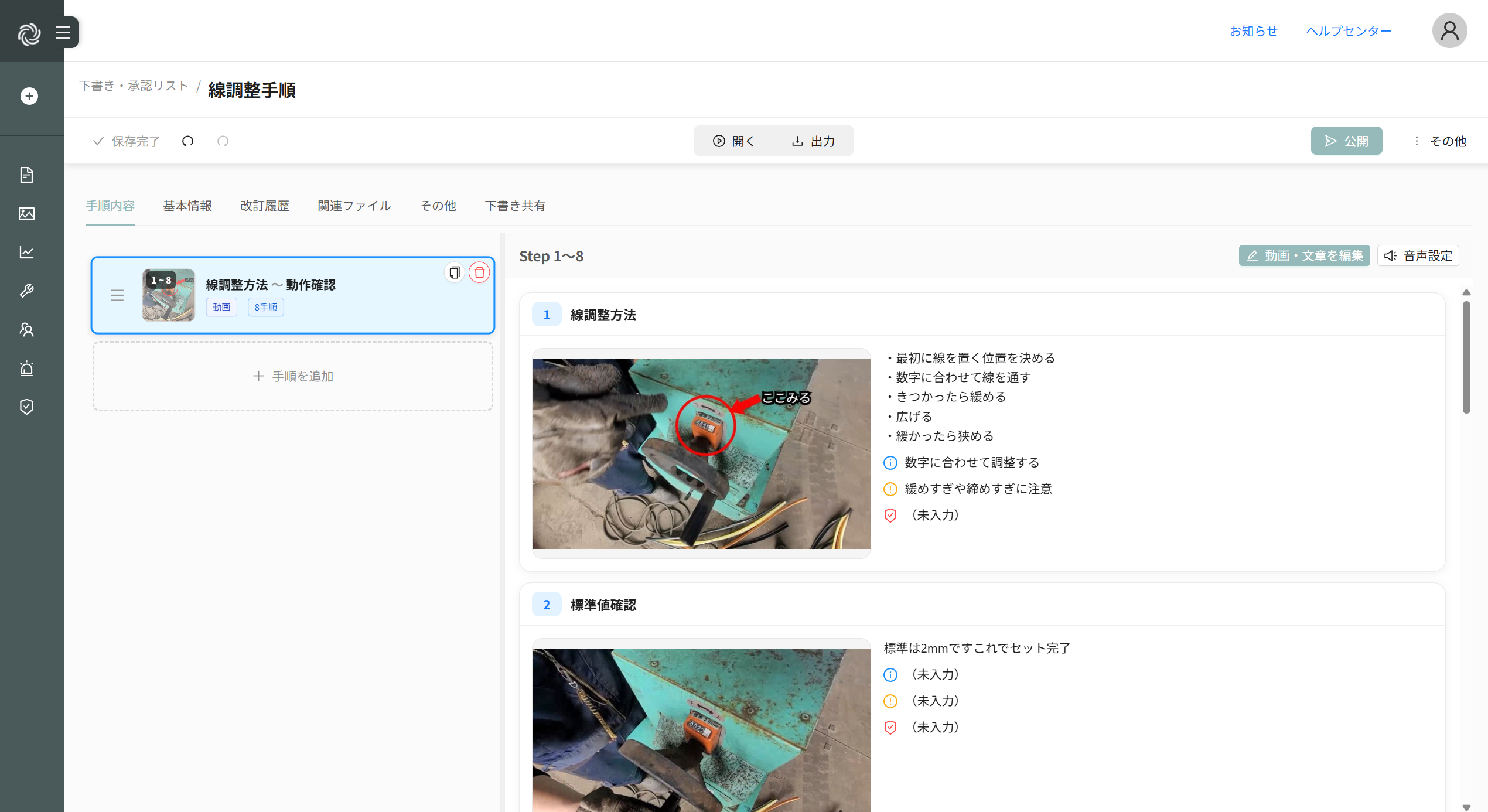1488x812 pixels.
Task: Click the scrollbar down arrow in steps panel
Action: pos(1466,807)
